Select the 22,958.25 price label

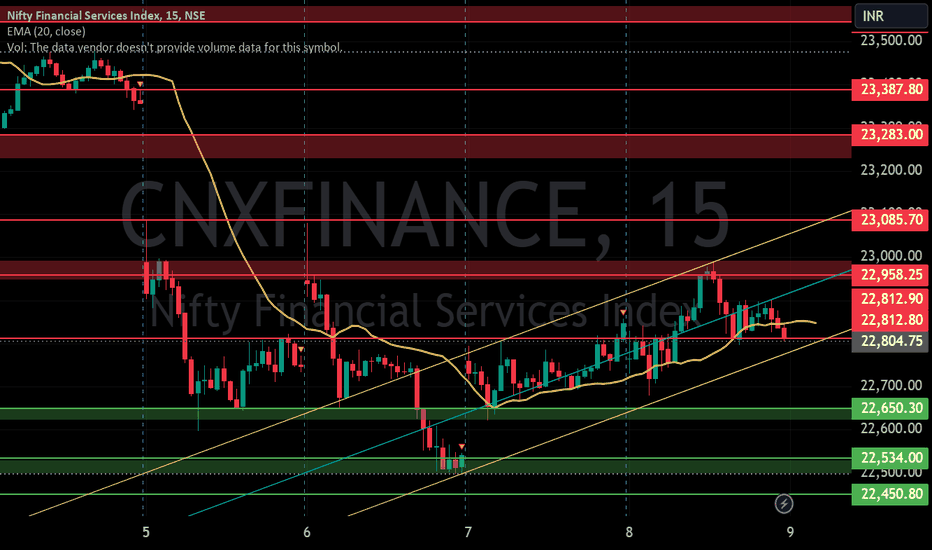tap(890, 275)
